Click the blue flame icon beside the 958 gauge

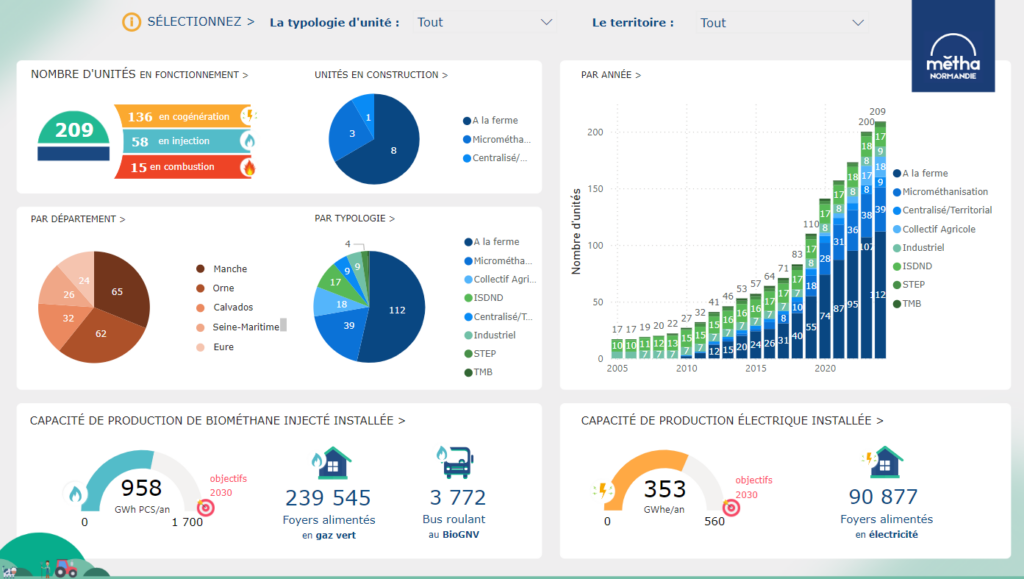75,494
